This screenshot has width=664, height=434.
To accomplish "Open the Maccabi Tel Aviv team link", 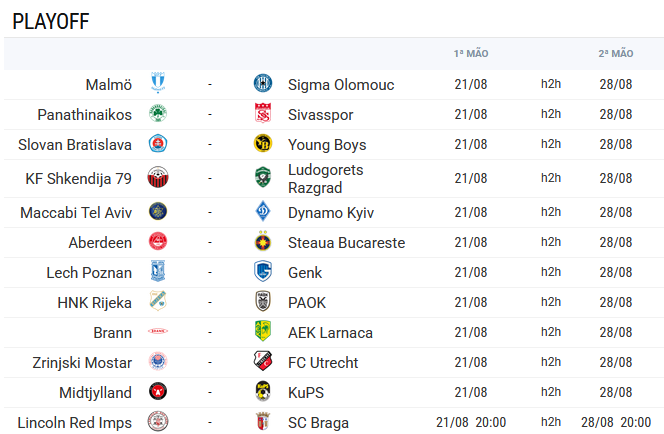I will pyautogui.click(x=76, y=213).
